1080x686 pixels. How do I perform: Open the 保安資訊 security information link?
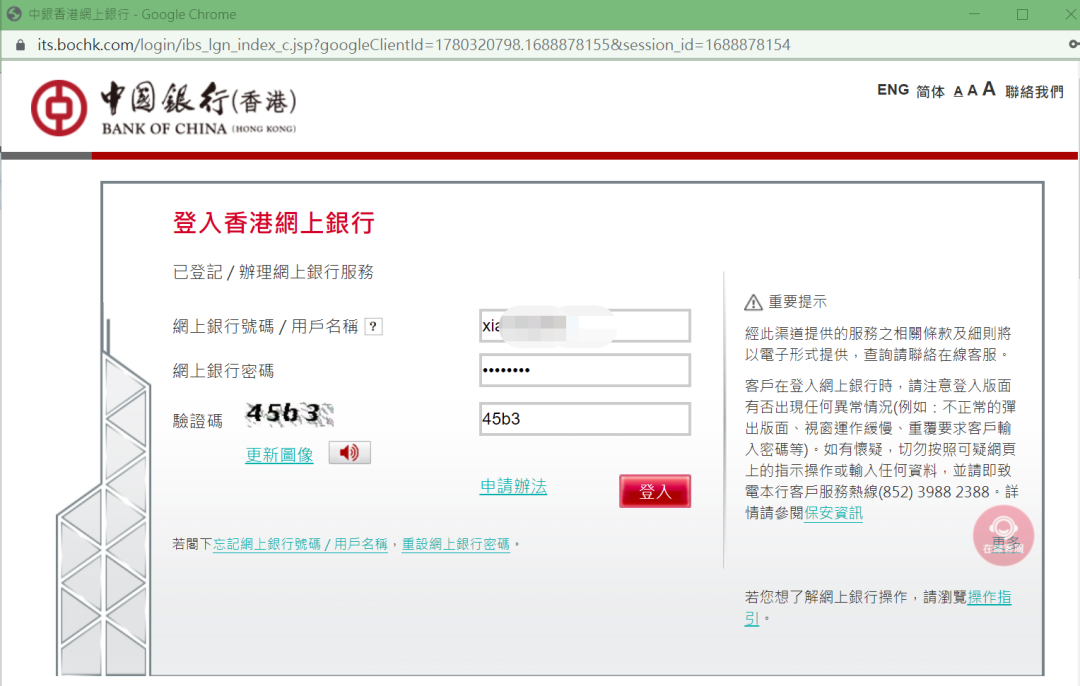tap(833, 513)
